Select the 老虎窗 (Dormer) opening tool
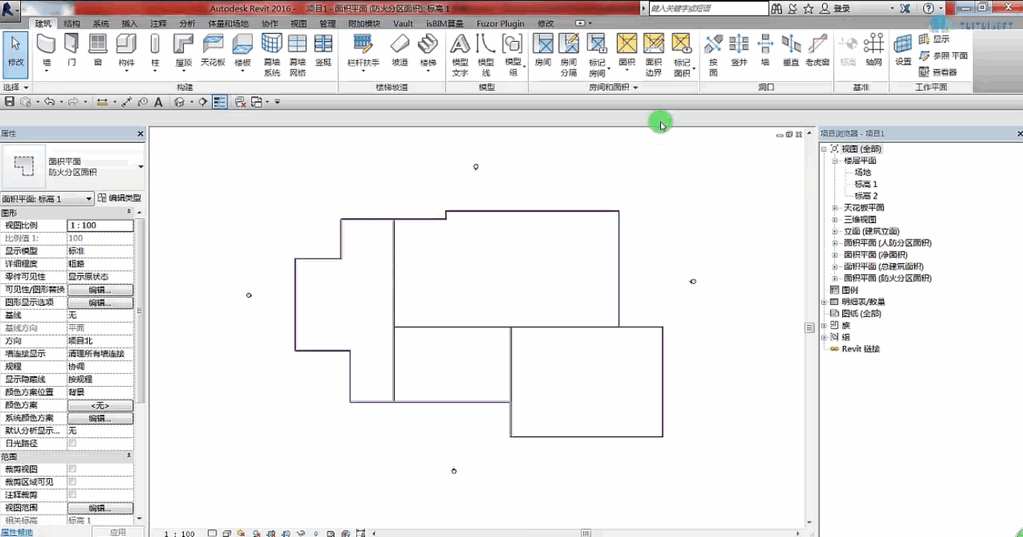Screen dimensions: 1023x537 (817, 51)
